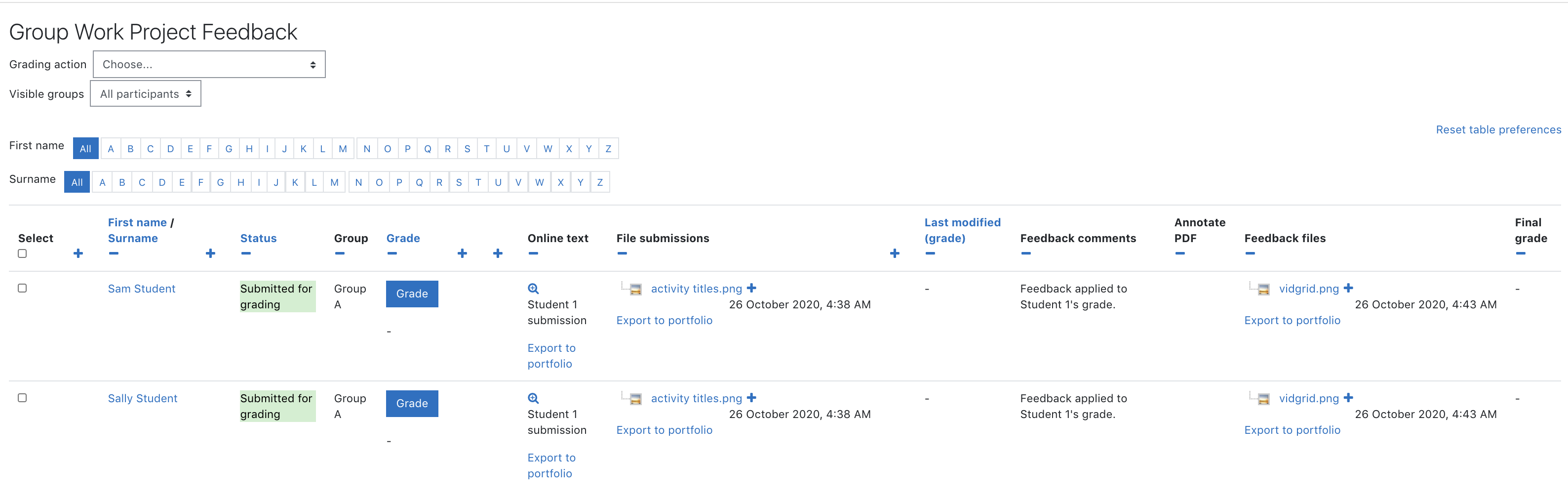Viewport: 1568px width, 503px height.
Task: Export Sally Student's file submission to portfolio
Action: click(664, 430)
